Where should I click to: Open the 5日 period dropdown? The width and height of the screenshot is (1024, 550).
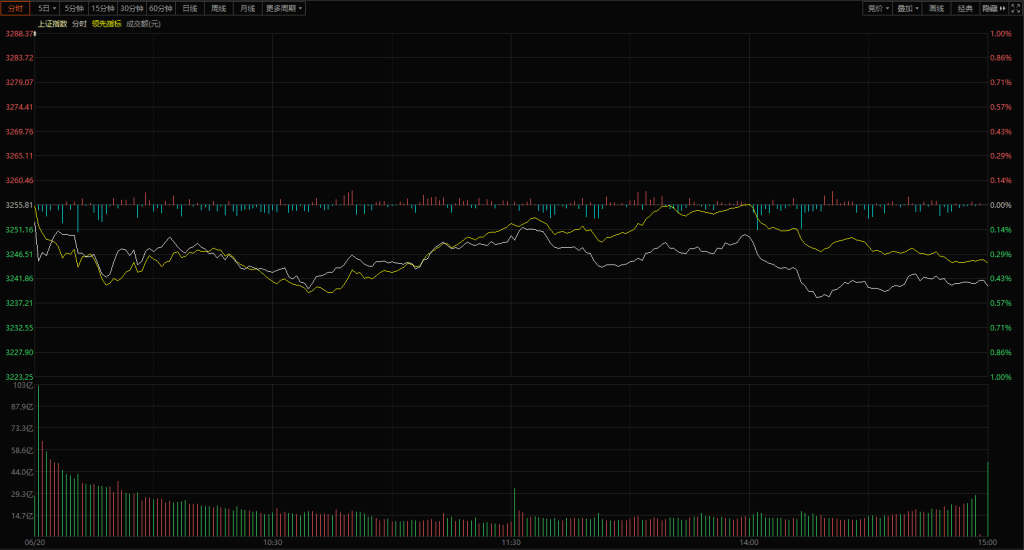[47, 8]
